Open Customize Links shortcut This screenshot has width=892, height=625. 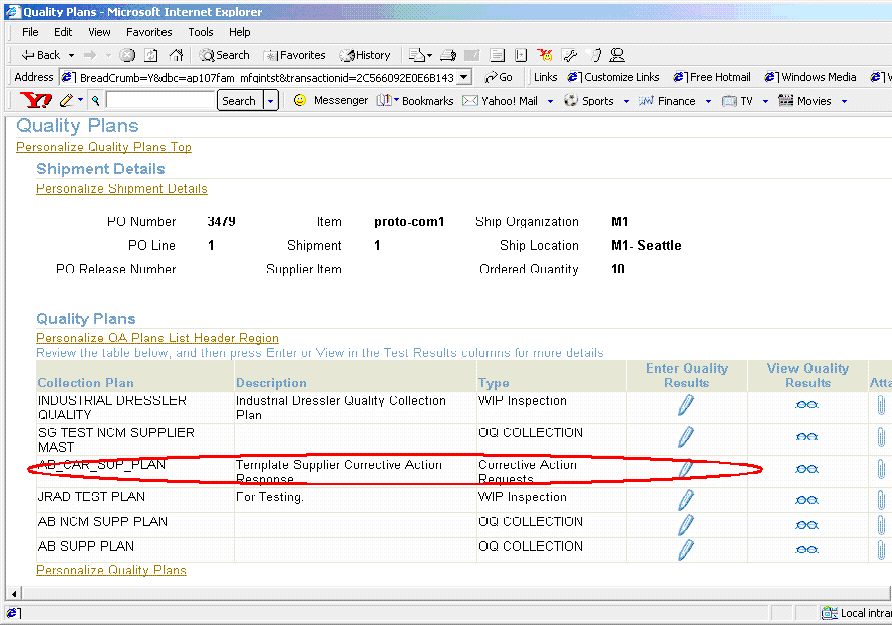click(x=613, y=77)
